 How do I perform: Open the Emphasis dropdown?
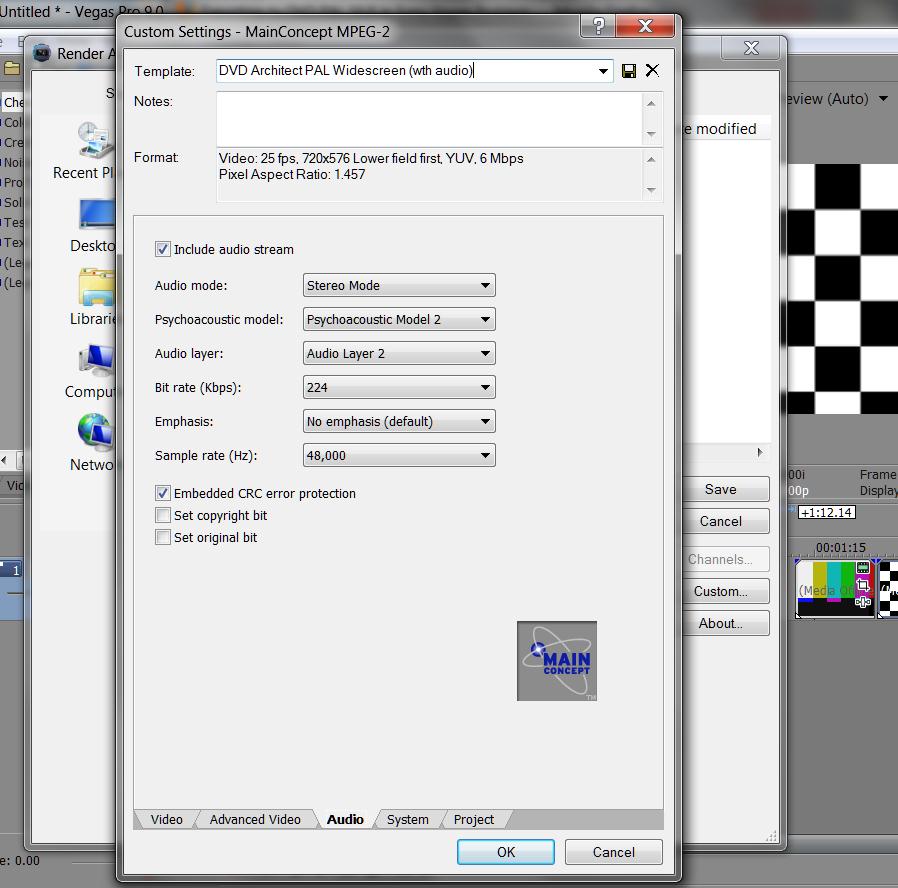click(399, 421)
